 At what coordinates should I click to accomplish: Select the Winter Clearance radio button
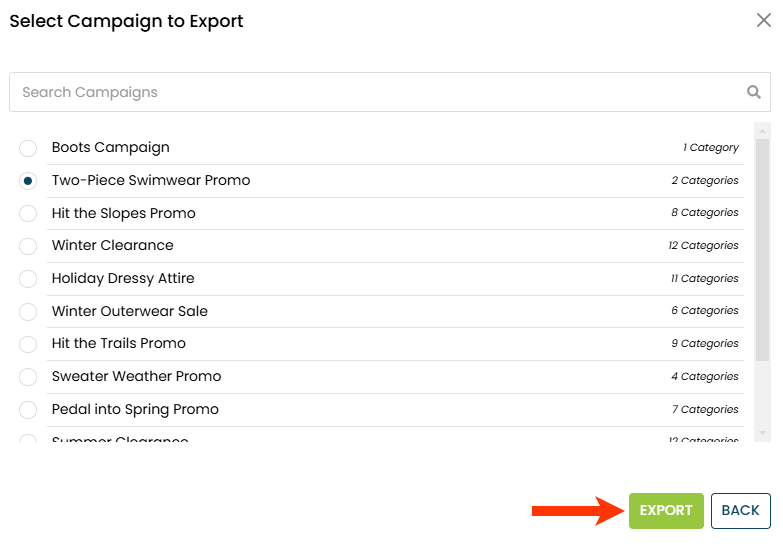point(28,246)
